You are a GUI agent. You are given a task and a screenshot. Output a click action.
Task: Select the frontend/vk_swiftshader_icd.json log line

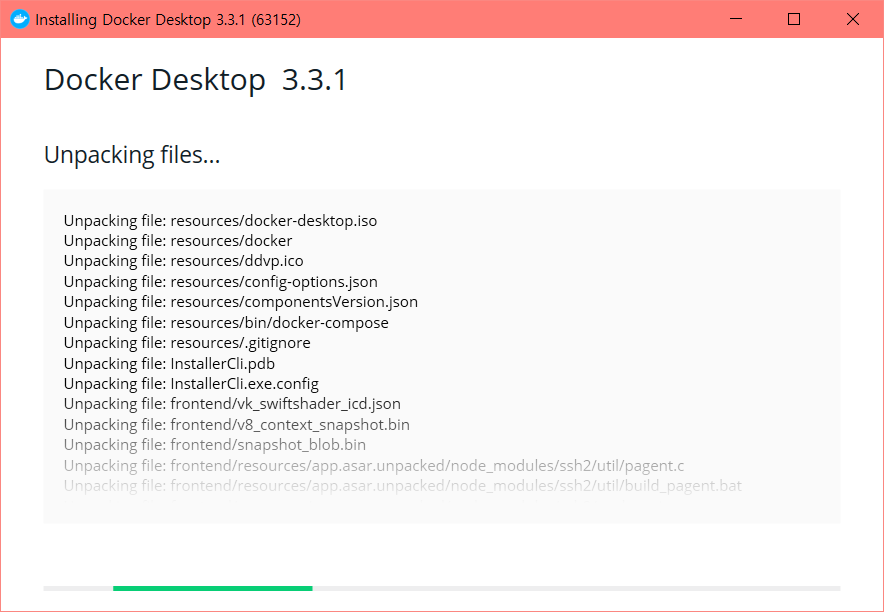(x=232, y=404)
